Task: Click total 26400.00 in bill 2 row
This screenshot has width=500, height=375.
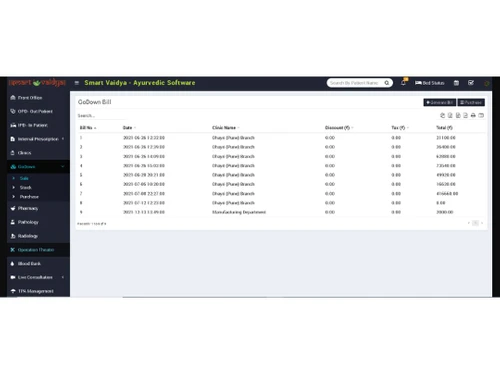Action: coord(446,147)
